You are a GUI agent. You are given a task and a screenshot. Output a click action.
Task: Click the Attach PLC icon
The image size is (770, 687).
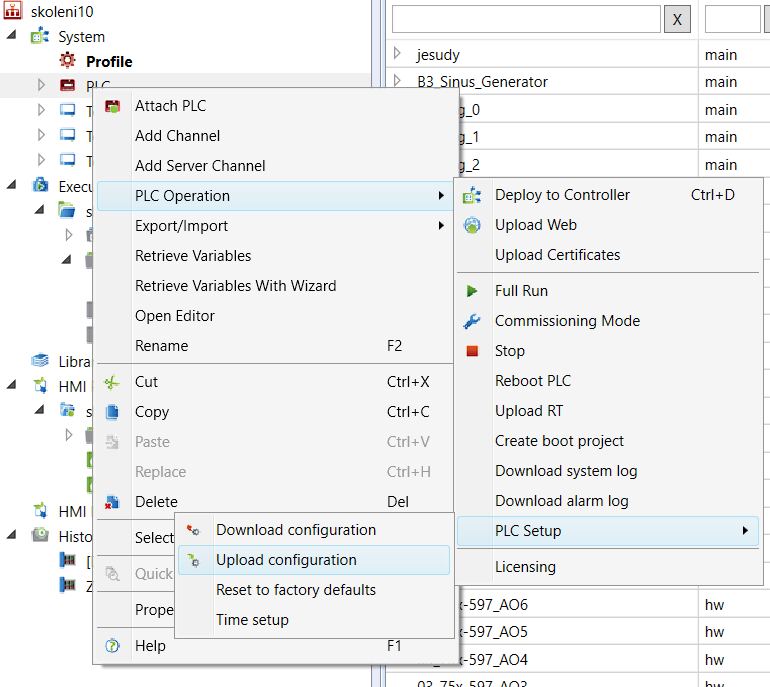point(113,106)
